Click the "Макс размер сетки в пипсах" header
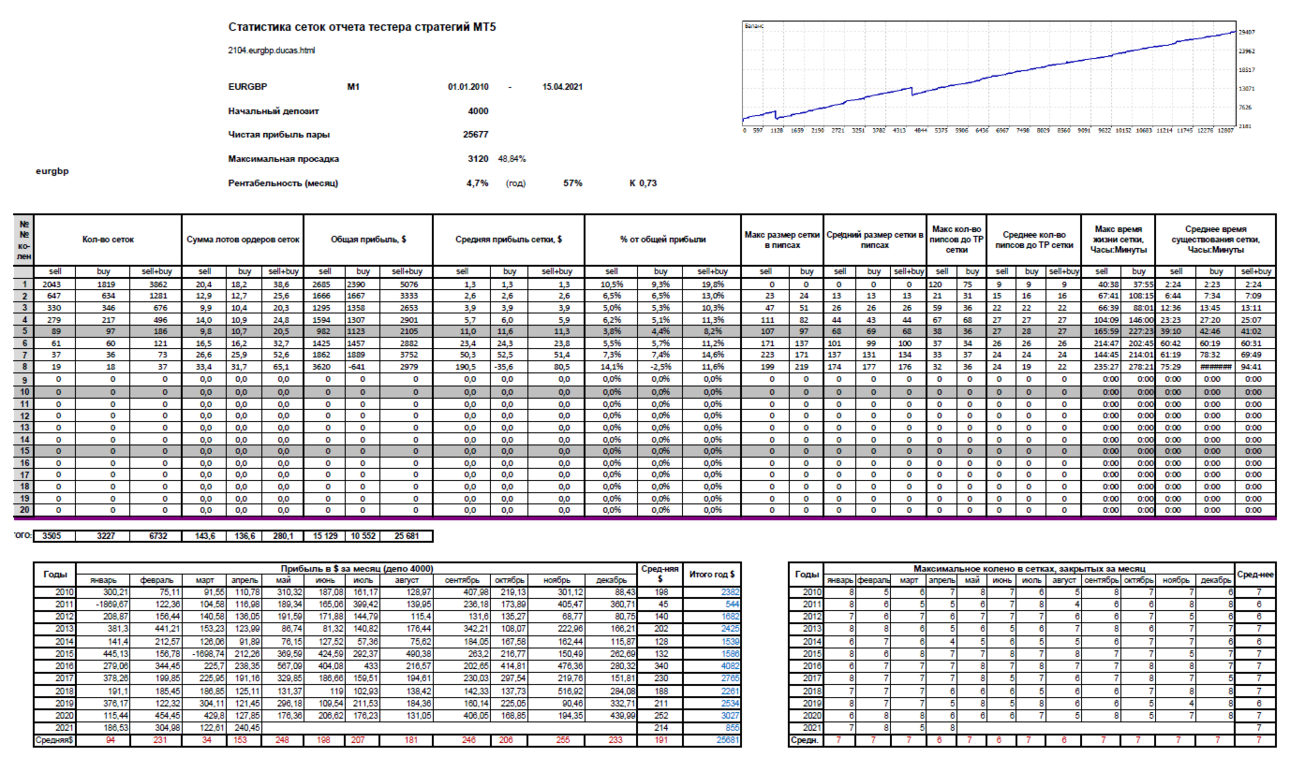1290x772 pixels. point(782,240)
